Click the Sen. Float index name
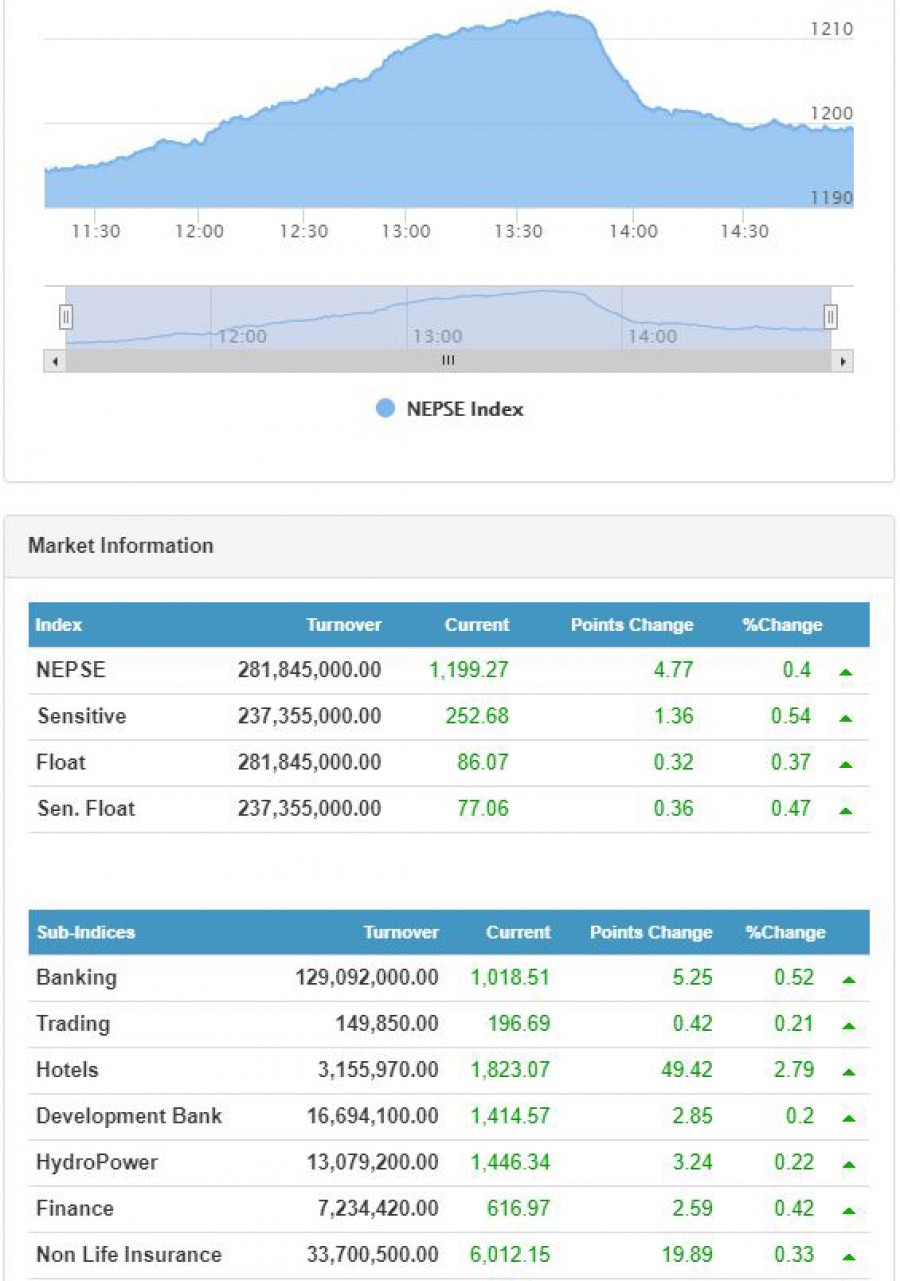Screen dimensions: 900x1281 [85, 808]
